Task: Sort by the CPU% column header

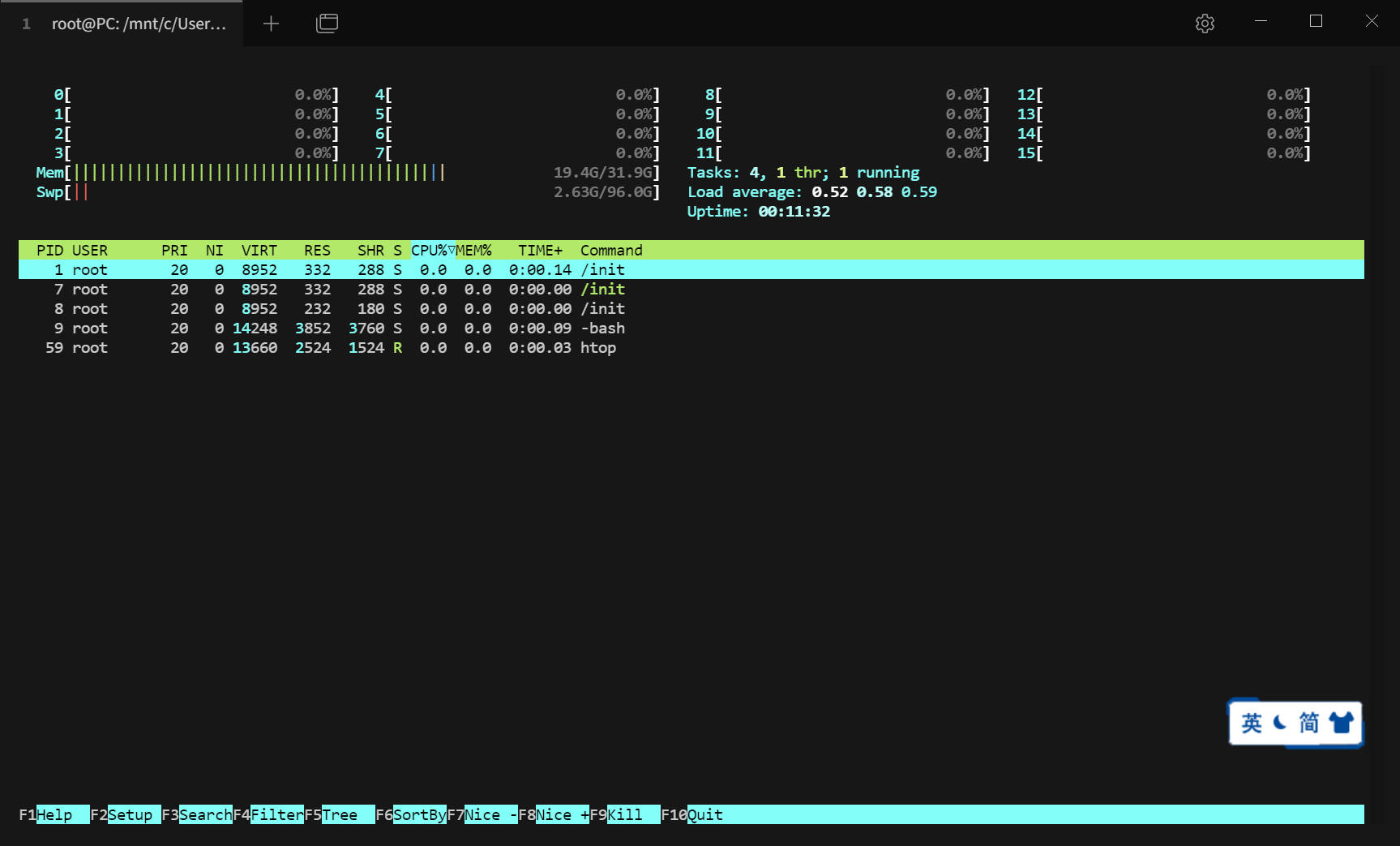Action: (429, 250)
